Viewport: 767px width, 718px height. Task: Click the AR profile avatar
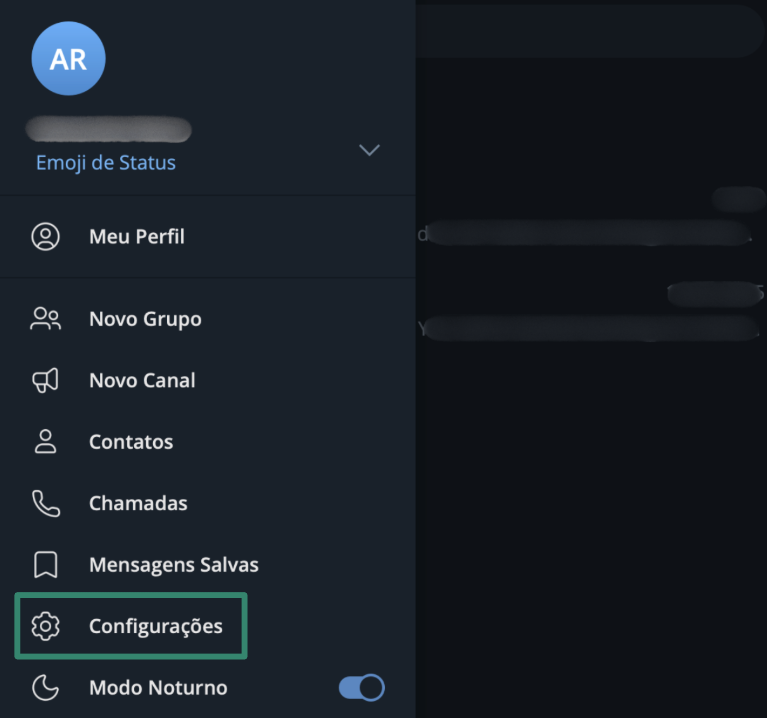tap(69, 58)
